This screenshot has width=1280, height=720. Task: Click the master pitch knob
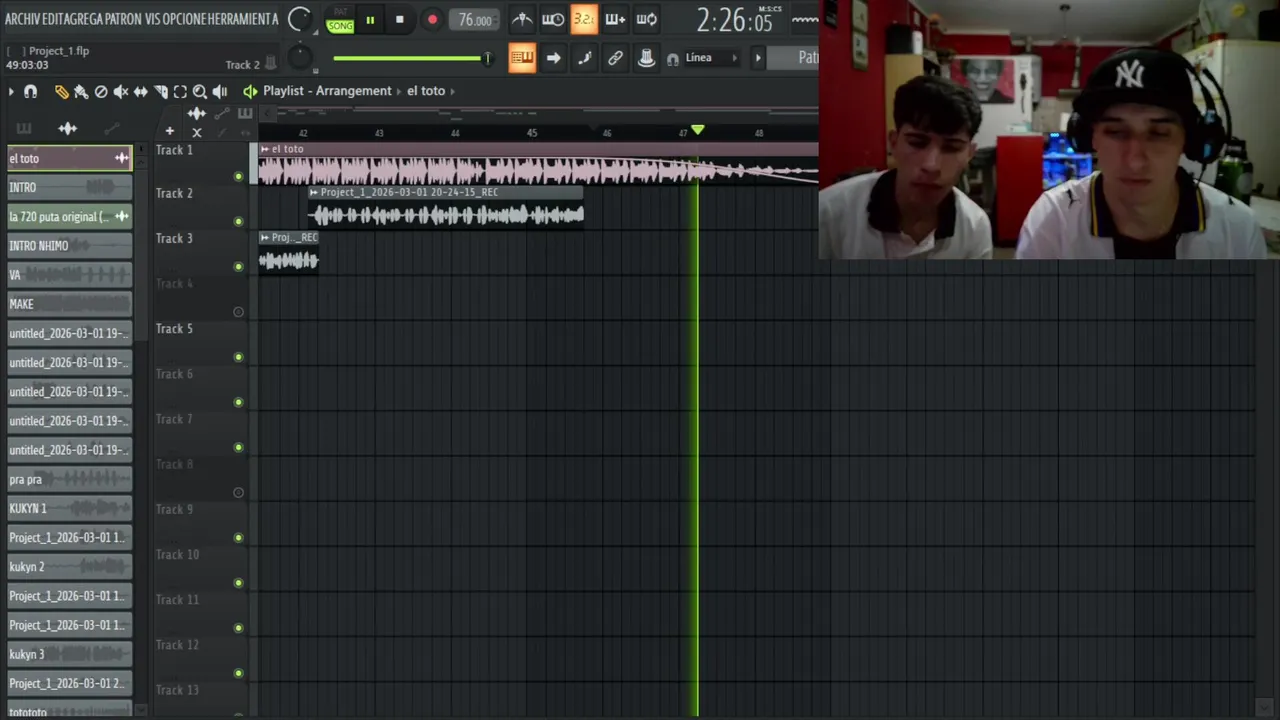pos(300,58)
